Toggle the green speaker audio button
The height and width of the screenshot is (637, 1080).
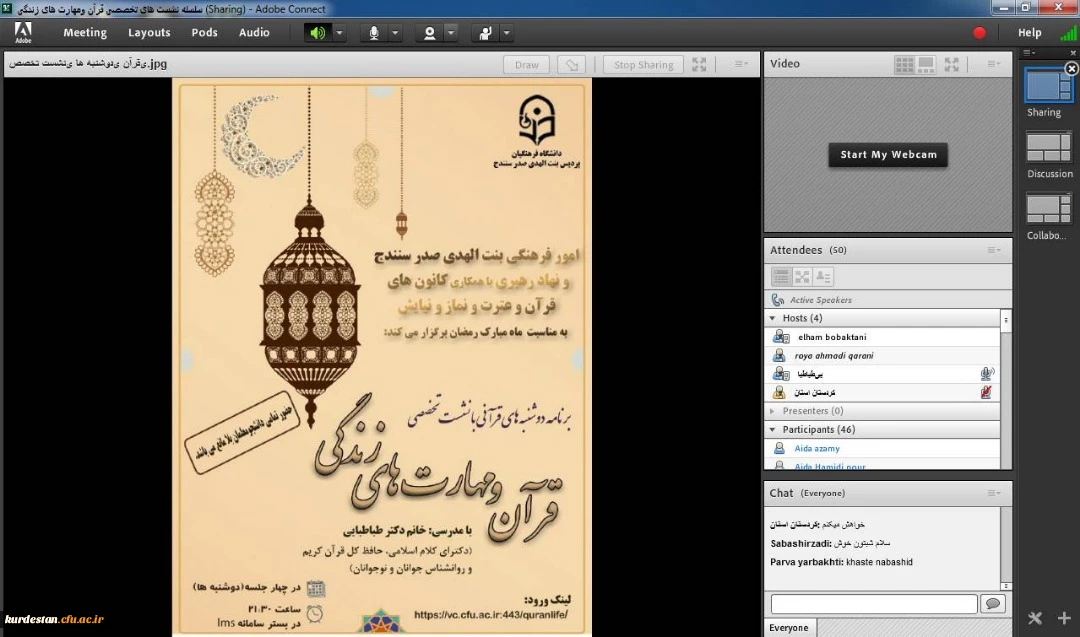pyautogui.click(x=317, y=33)
